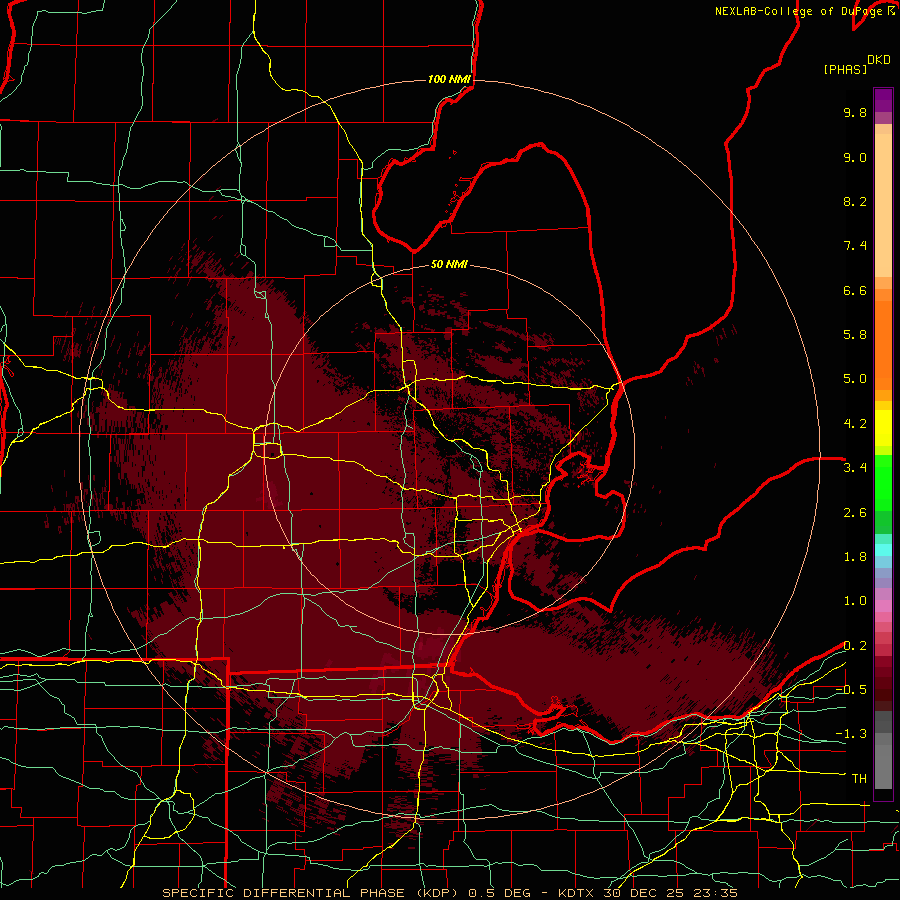This screenshot has height=900, width=900.
Task: Click the 1.8 scale value
Action: tap(855, 557)
